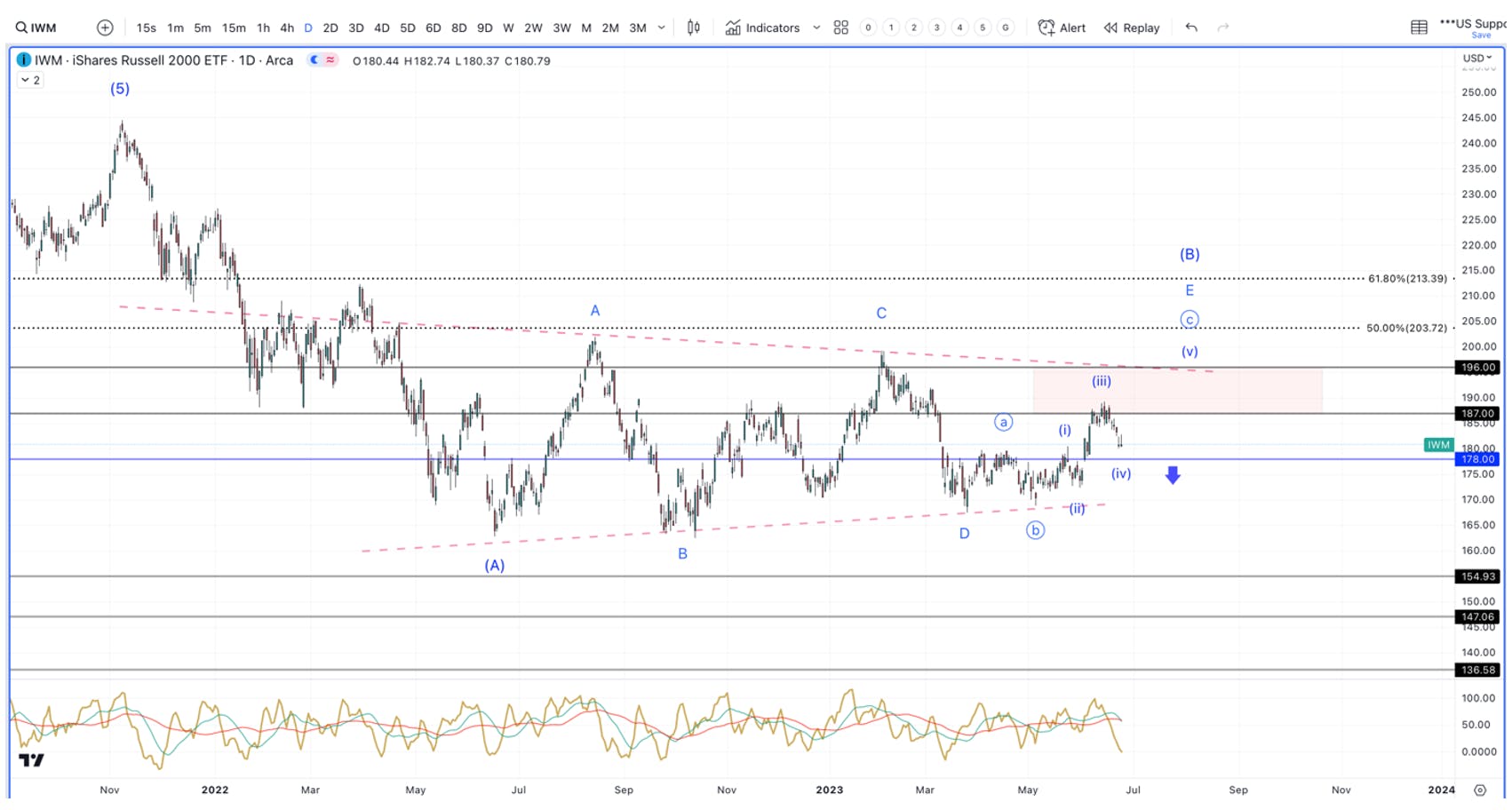
Task: Click the add symbol plus icon
Action: coord(105,28)
